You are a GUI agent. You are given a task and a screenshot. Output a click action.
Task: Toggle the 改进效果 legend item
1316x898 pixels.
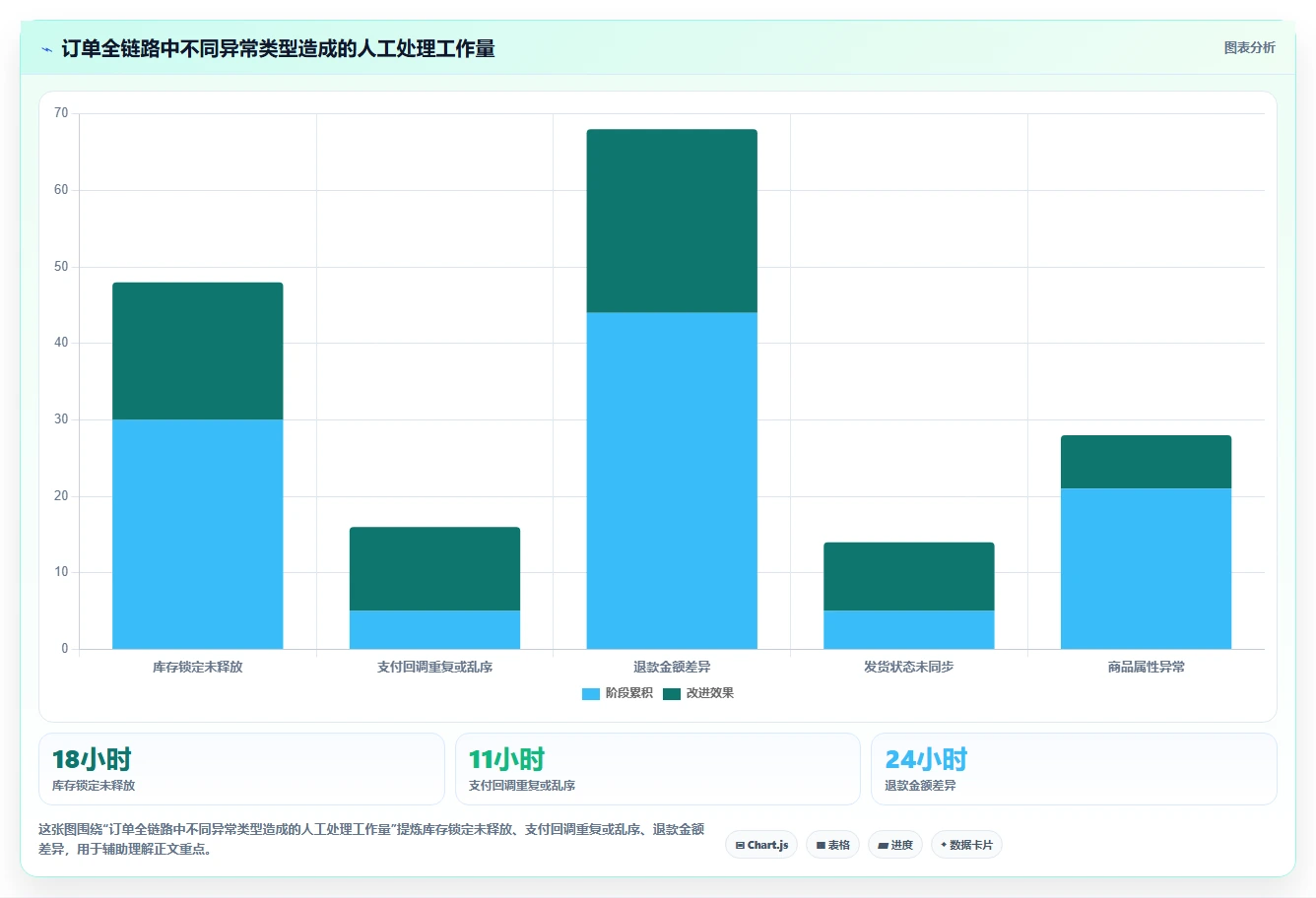pos(698,693)
